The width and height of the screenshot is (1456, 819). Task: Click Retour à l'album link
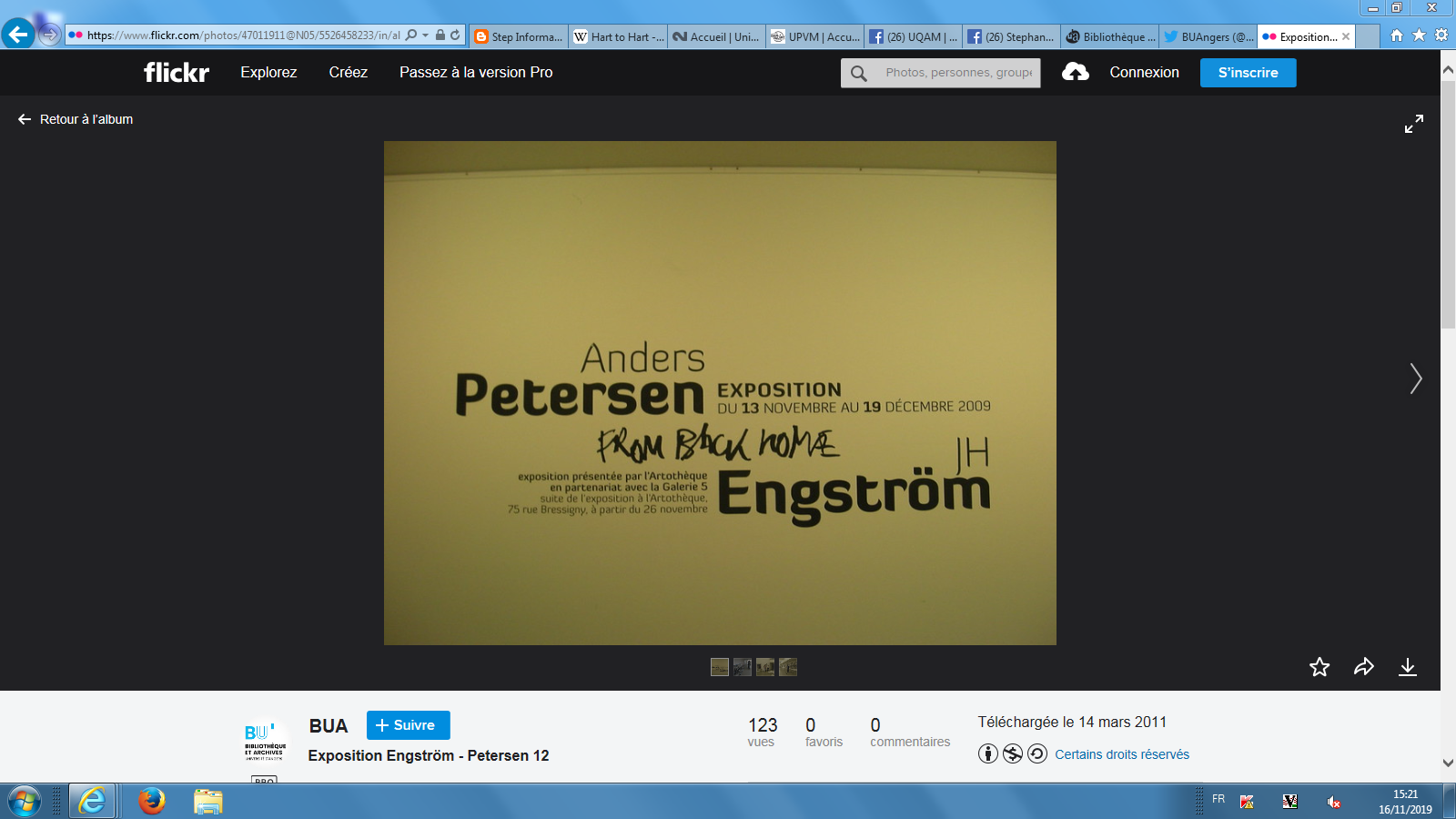pyautogui.click(x=76, y=119)
